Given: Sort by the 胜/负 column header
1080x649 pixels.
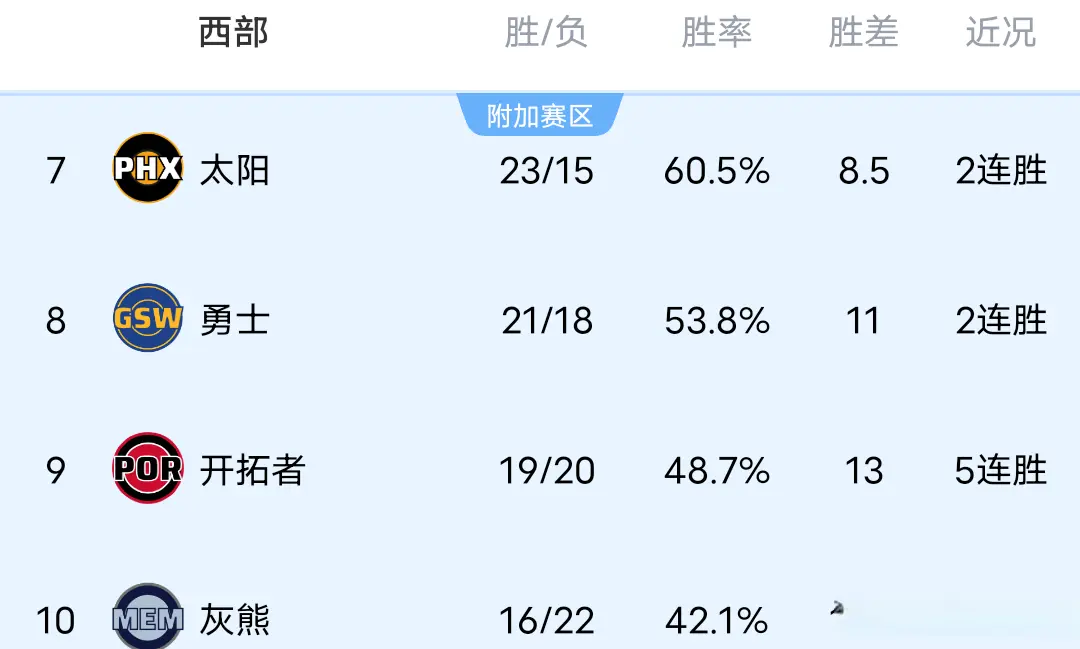Looking at the screenshot, I should tap(546, 33).
